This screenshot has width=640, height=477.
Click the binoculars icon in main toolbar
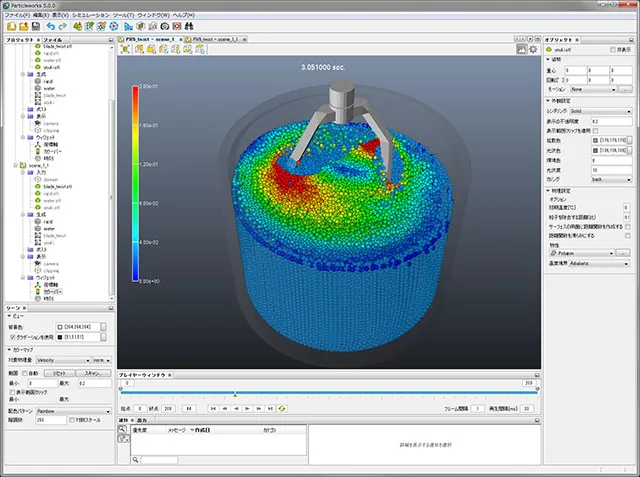(189, 26)
